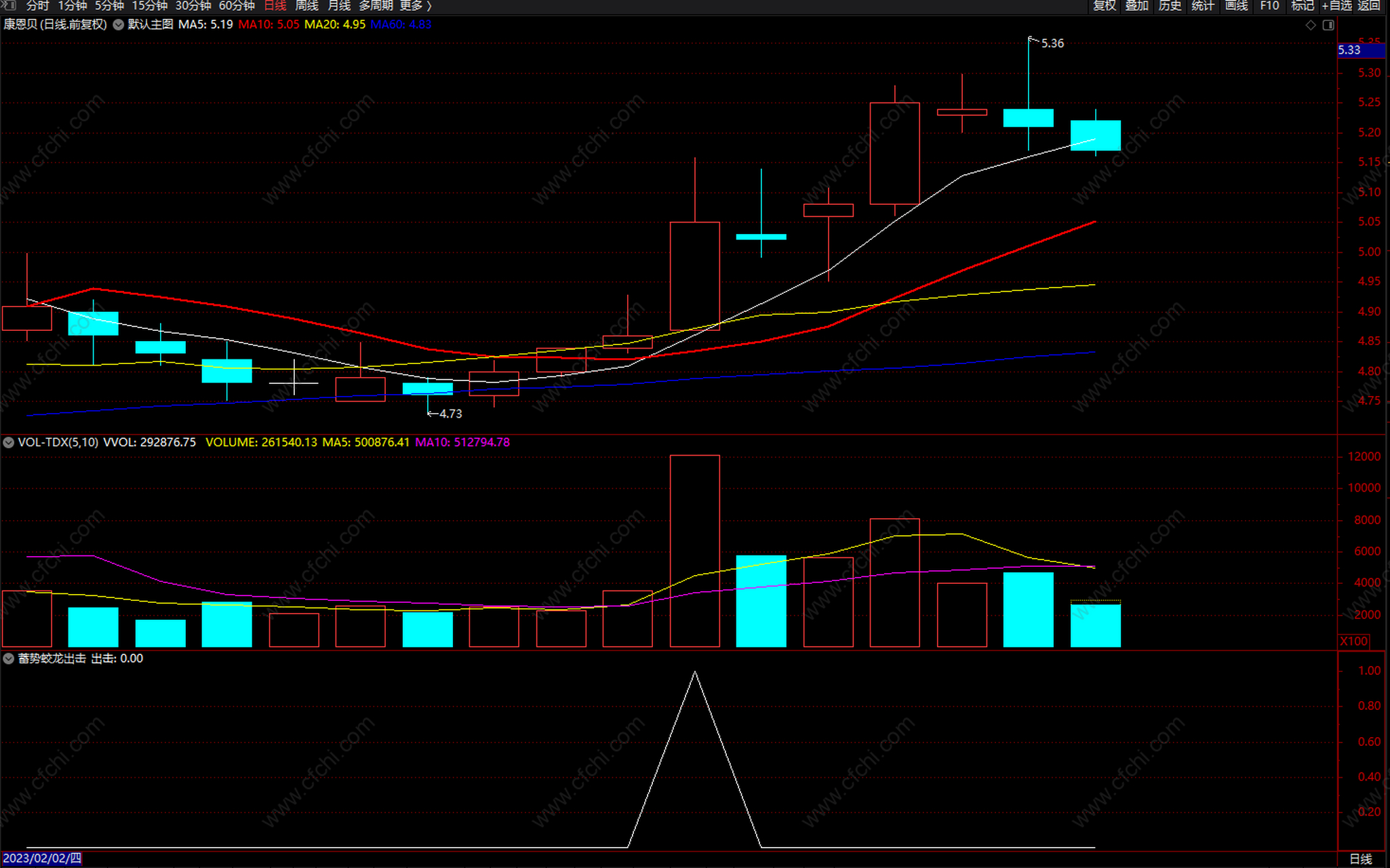Click the 复权 button
Image resolution: width=1390 pixels, height=868 pixels.
tap(1105, 5)
